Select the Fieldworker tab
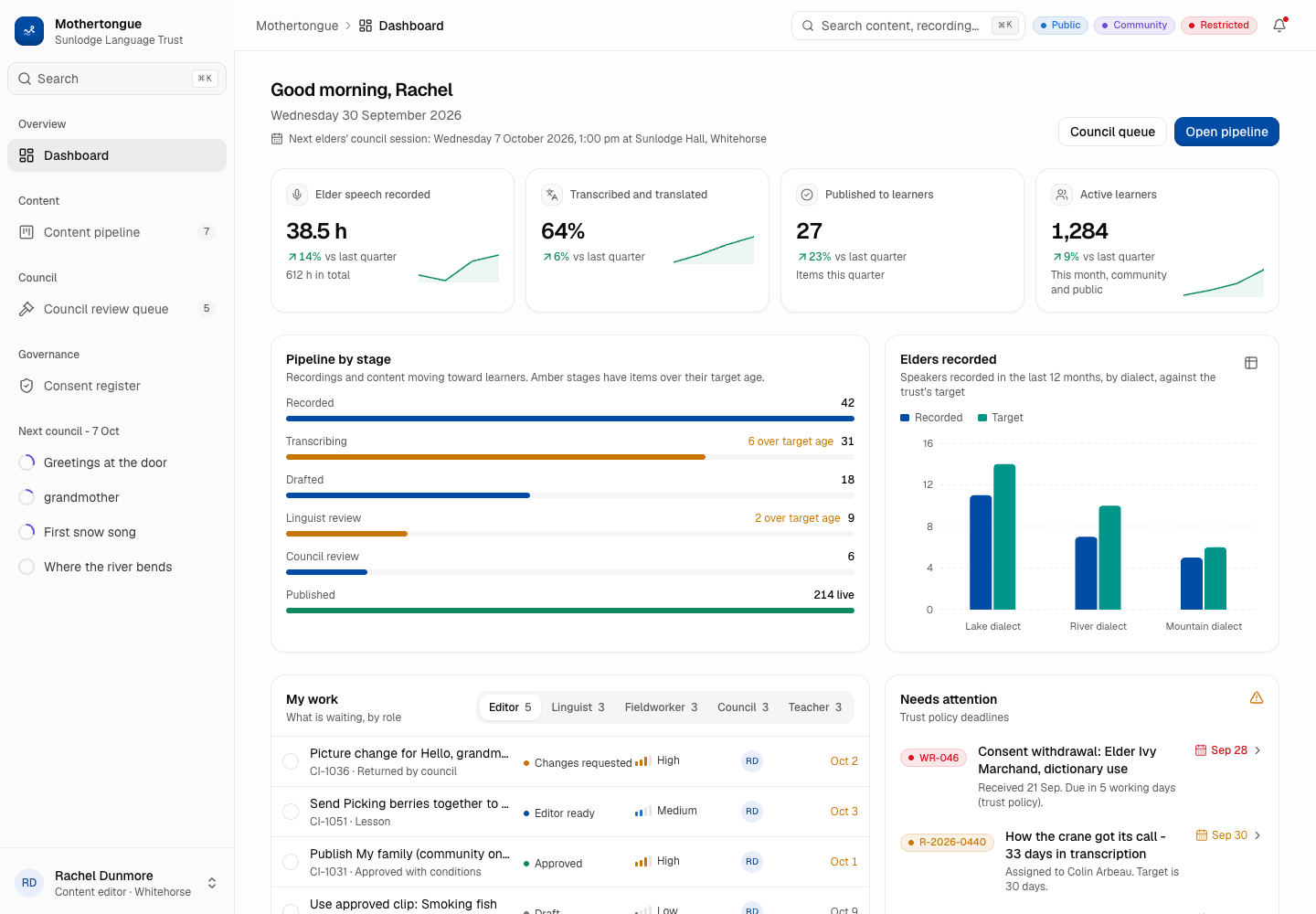Image resolution: width=1316 pixels, height=914 pixels. click(661, 707)
